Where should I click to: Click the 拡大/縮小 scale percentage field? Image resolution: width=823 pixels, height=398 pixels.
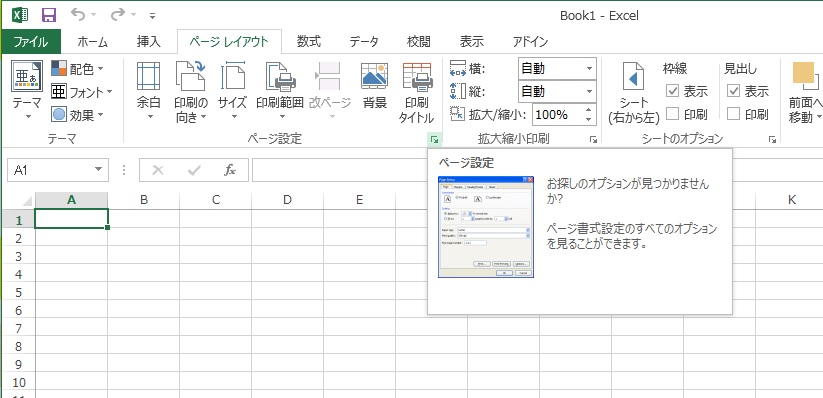point(557,114)
